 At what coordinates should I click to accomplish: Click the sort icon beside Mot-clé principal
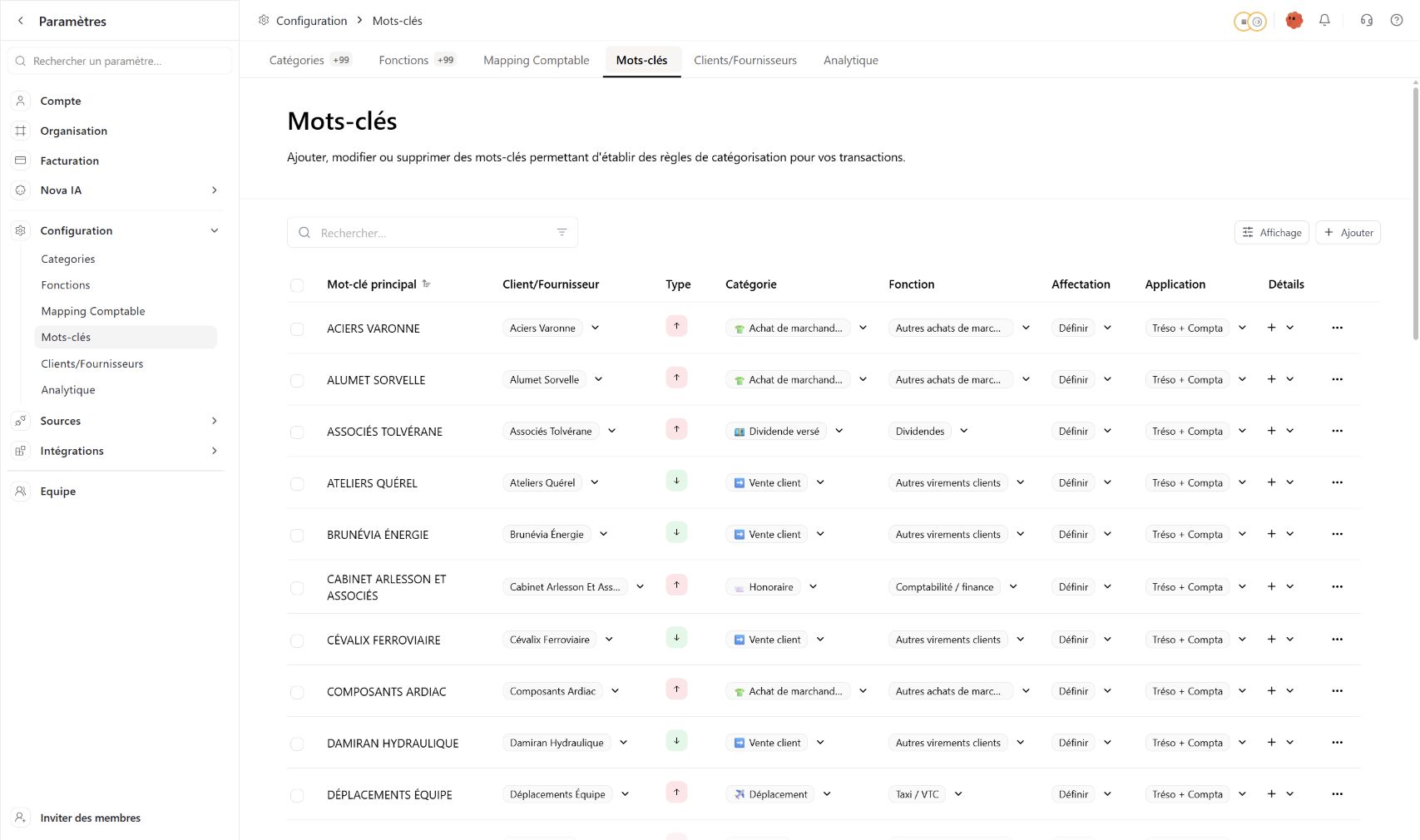point(427,284)
